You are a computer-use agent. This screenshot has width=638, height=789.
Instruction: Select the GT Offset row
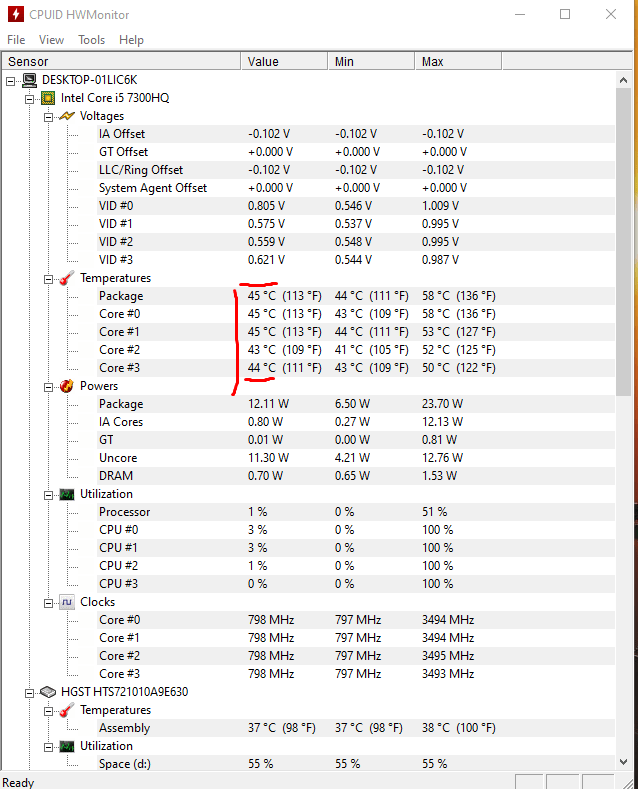355,152
